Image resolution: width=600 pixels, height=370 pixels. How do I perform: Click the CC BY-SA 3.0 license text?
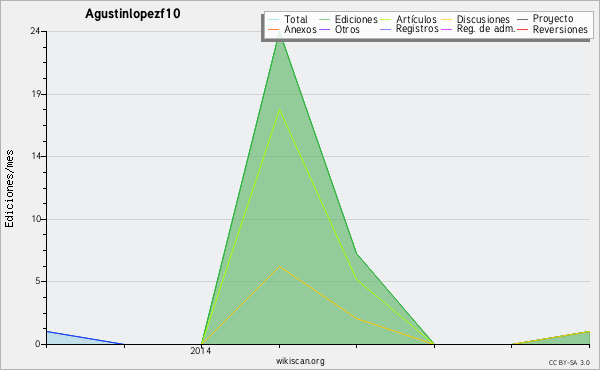pos(569,362)
